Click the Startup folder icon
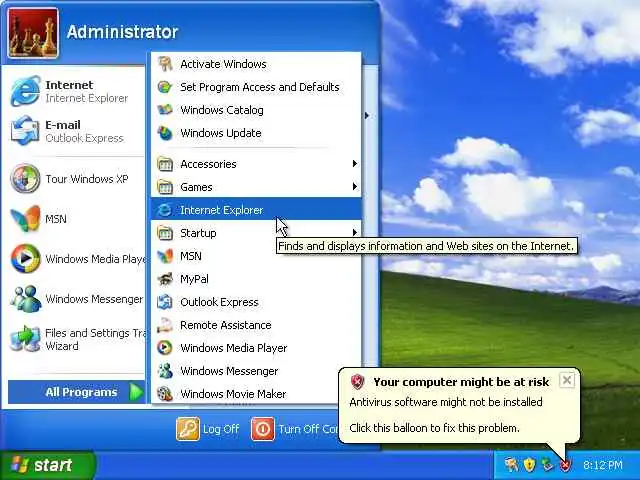 [x=165, y=233]
